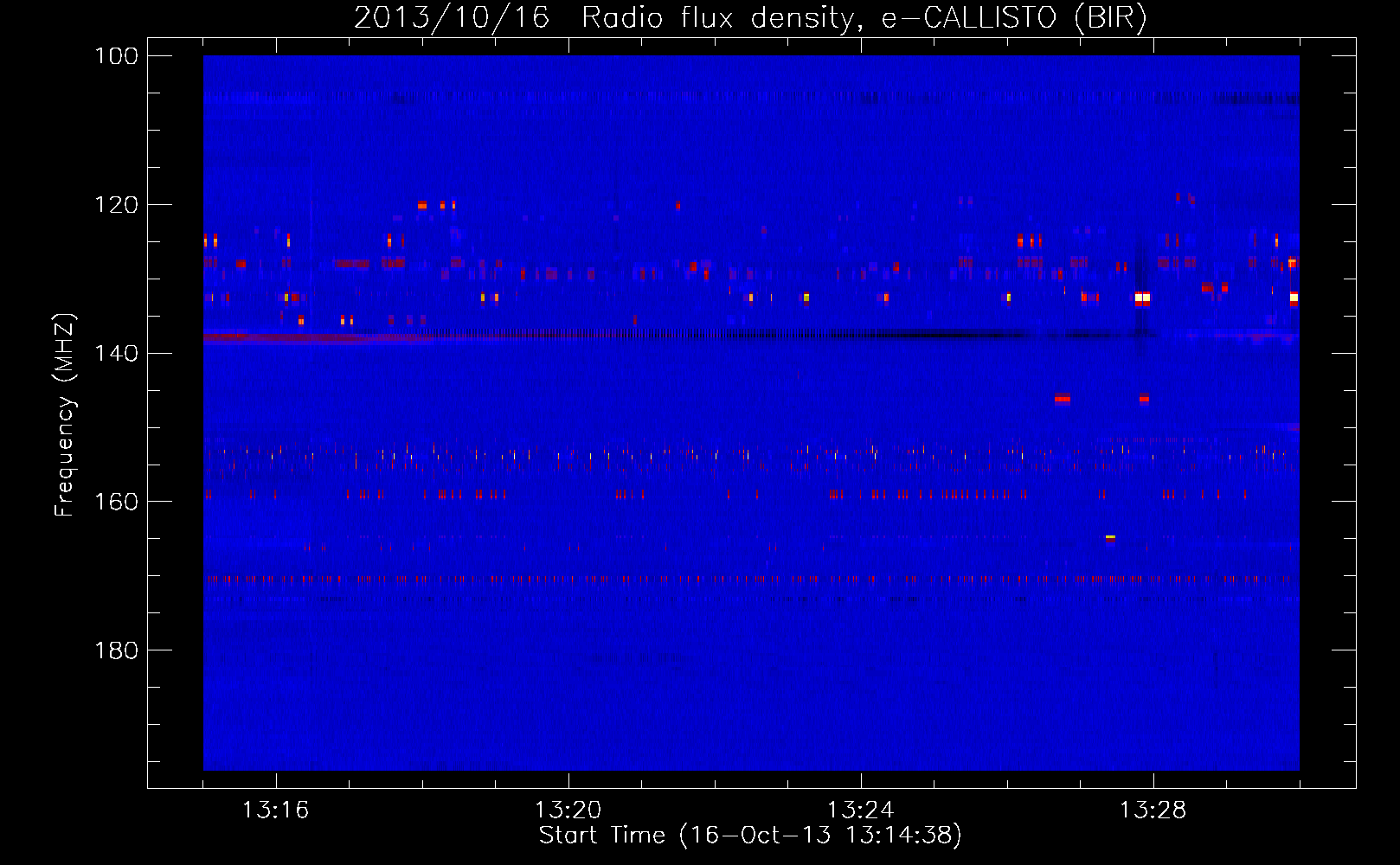Click the '140' frequency tick label
Screen dimensions: 1400x865
[116, 353]
